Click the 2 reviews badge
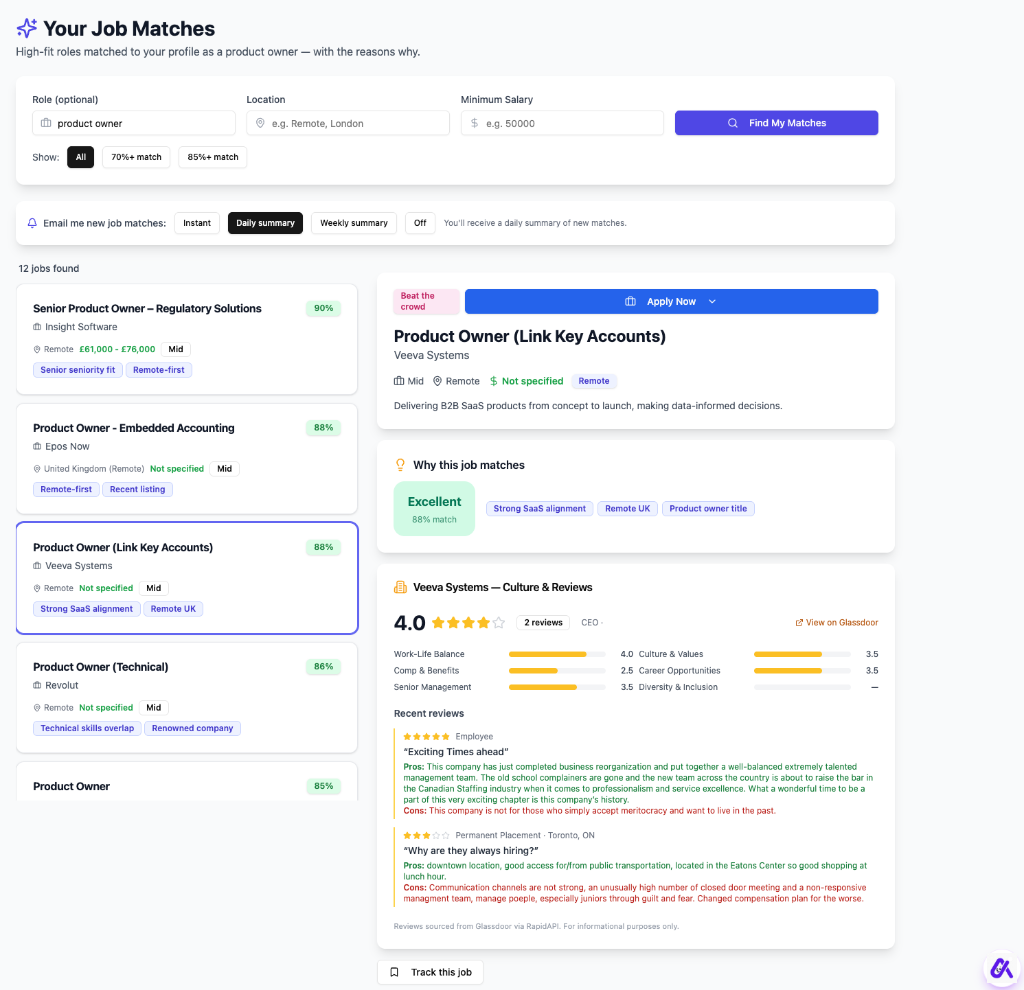 click(x=543, y=622)
